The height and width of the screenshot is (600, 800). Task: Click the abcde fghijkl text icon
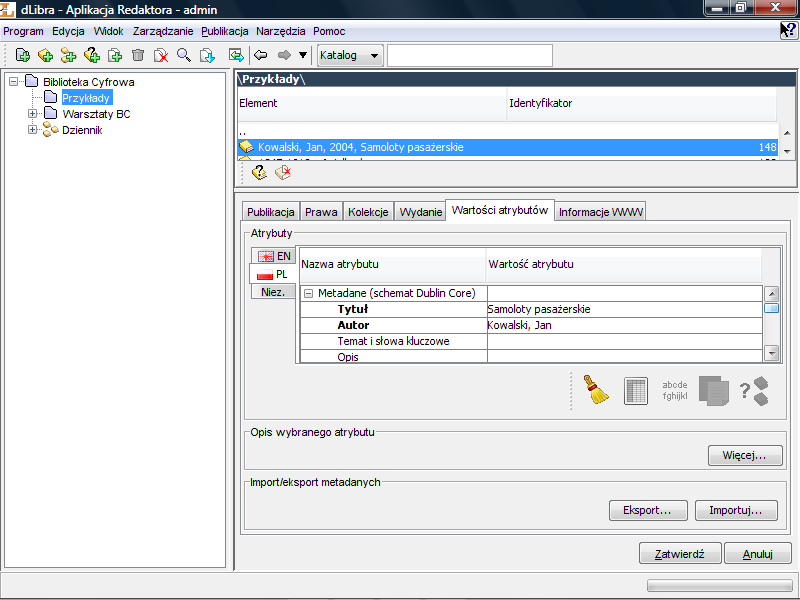[x=674, y=390]
